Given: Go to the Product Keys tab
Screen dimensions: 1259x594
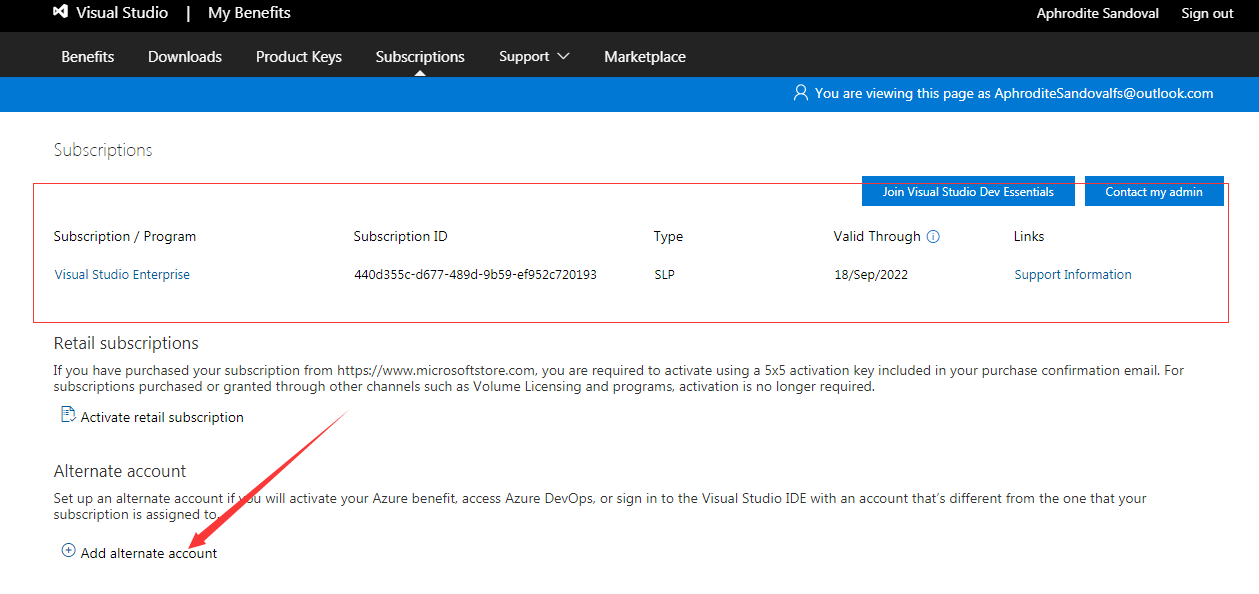Looking at the screenshot, I should [299, 57].
